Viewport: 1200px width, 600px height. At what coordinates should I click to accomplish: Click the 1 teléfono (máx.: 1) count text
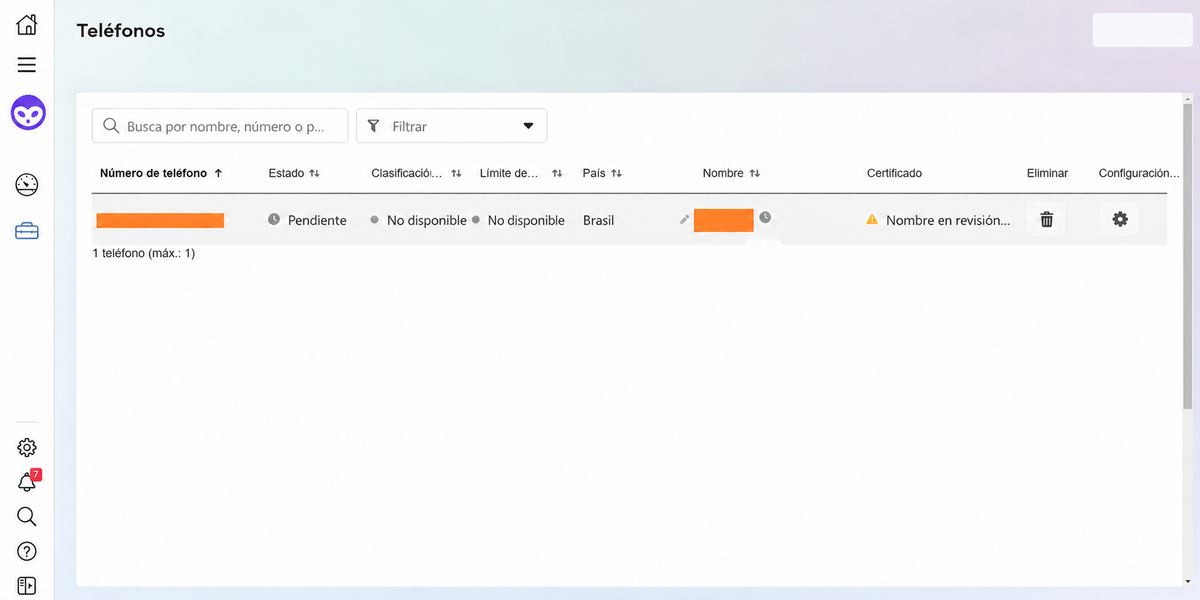(143, 253)
